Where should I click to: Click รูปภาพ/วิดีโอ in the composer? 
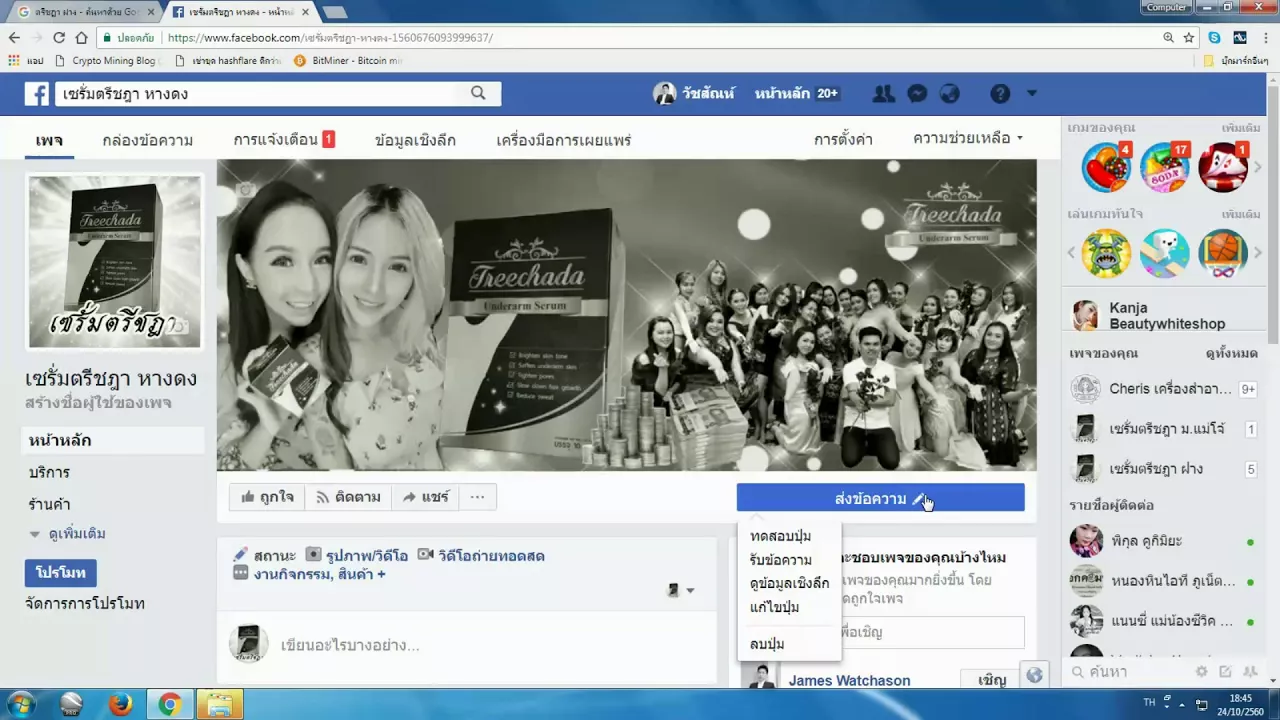point(357,555)
